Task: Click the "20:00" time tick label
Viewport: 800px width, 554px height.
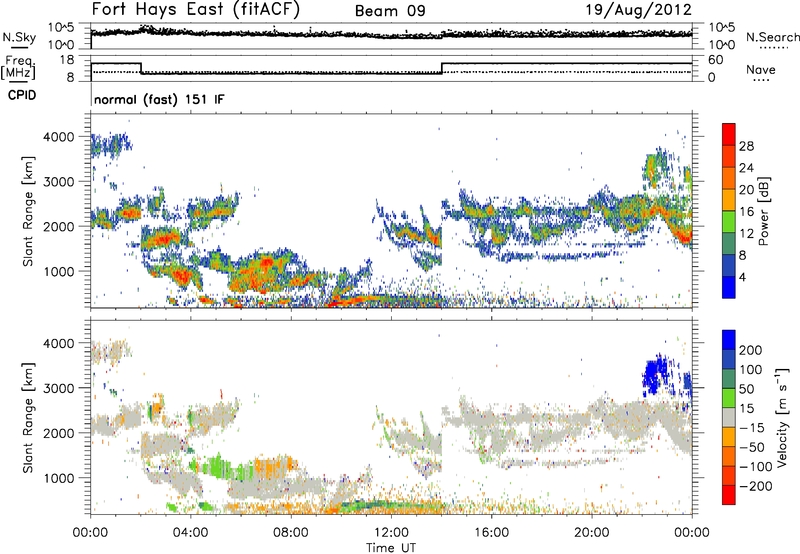Action: [x=591, y=533]
